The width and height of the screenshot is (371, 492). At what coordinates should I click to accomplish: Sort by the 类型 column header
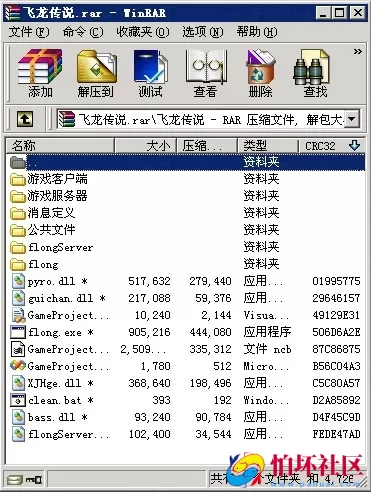(x=268, y=146)
